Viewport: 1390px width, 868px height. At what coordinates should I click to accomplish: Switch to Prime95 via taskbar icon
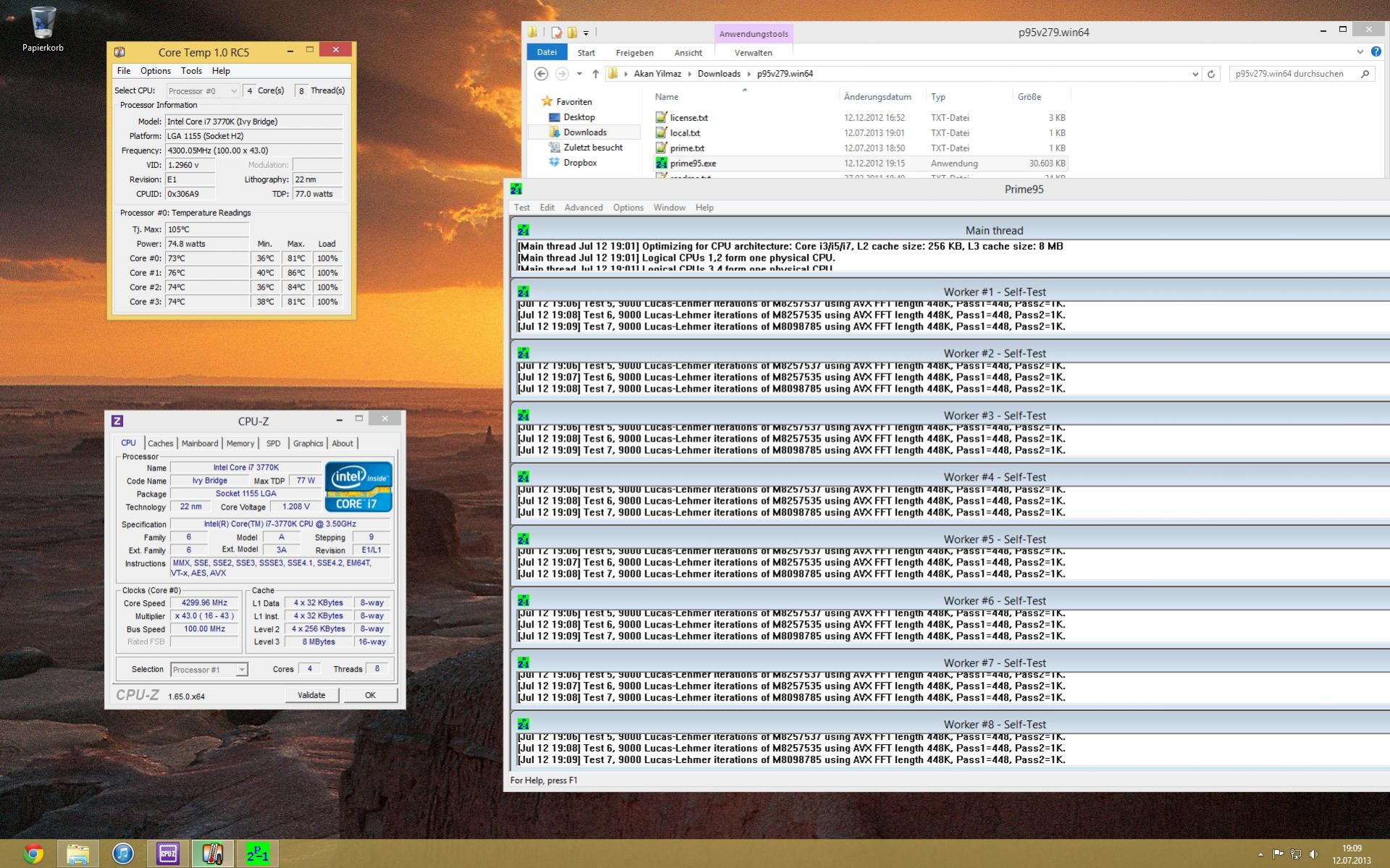(257, 854)
